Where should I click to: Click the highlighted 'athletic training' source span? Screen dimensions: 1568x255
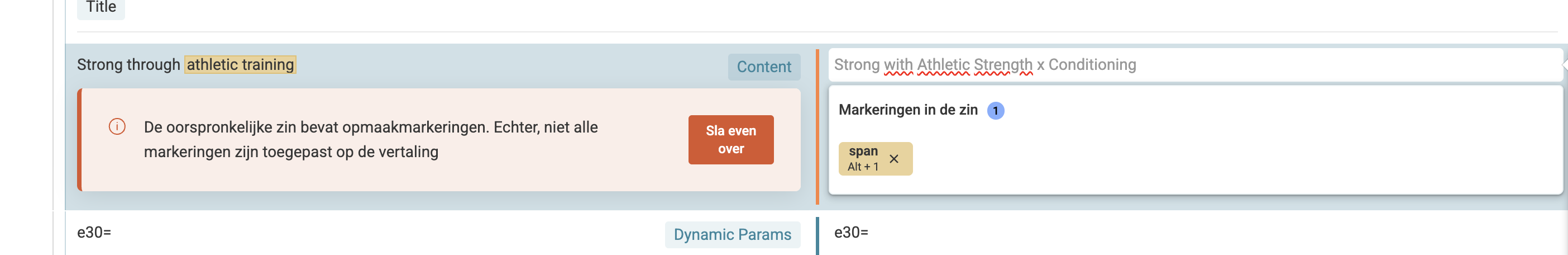coord(241,65)
